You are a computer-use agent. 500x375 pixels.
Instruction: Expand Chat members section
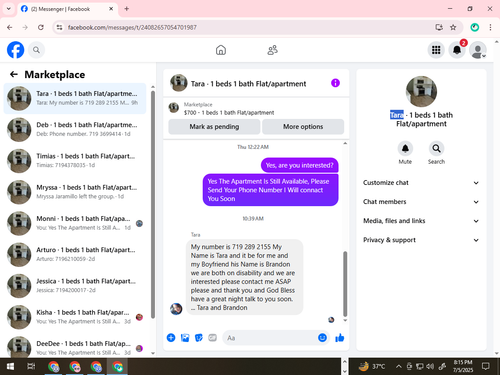421,202
